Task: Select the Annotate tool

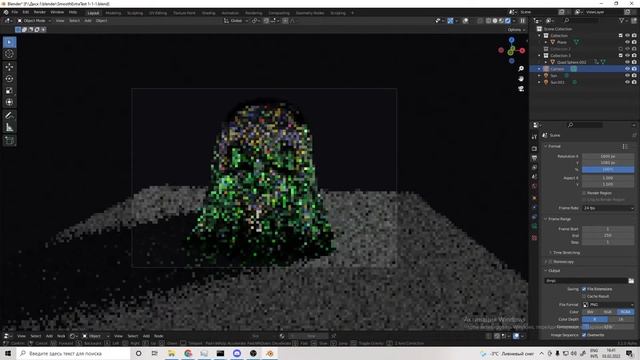Action: pos(9,116)
